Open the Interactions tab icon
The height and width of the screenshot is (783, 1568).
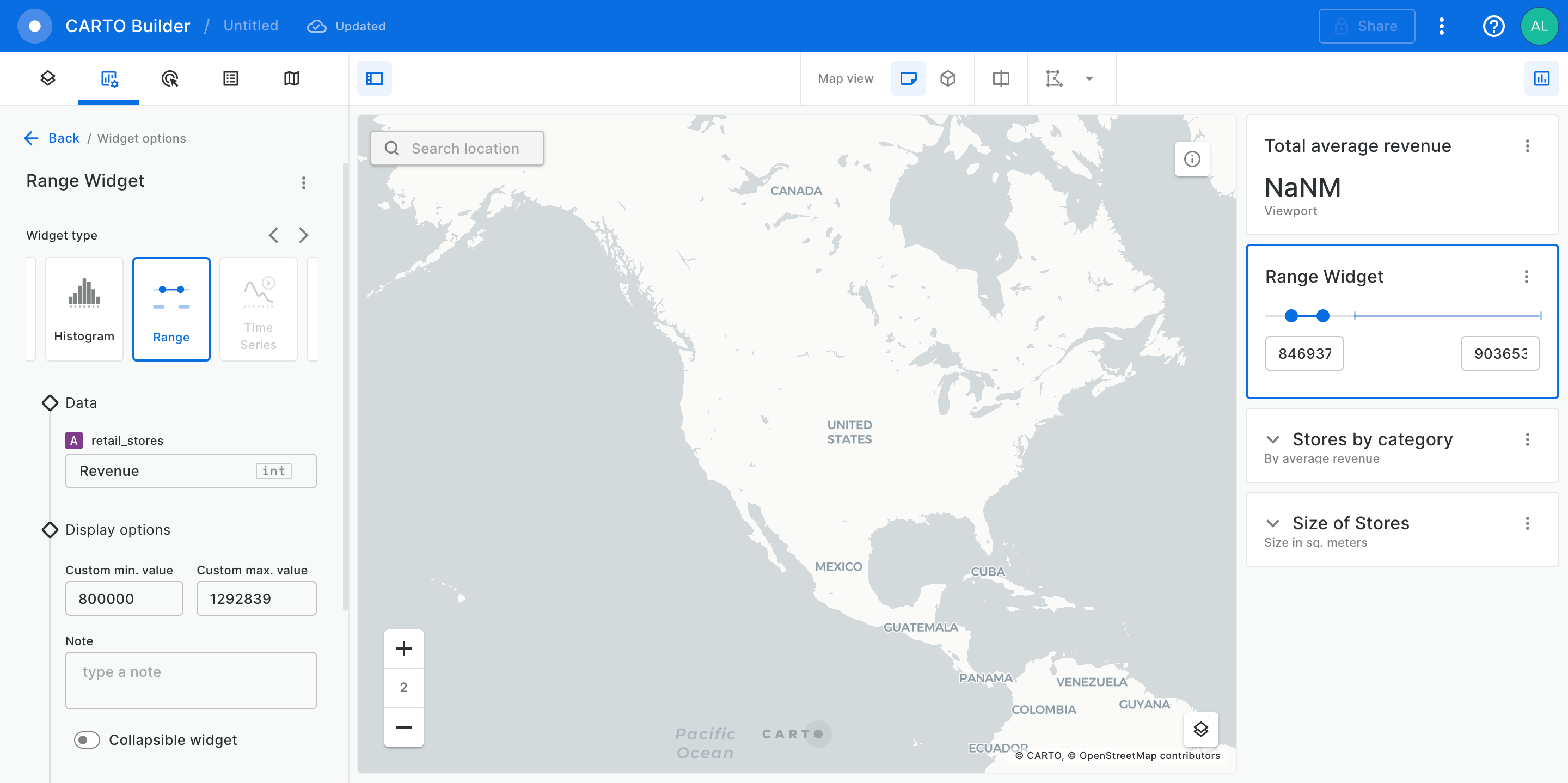[x=170, y=78]
